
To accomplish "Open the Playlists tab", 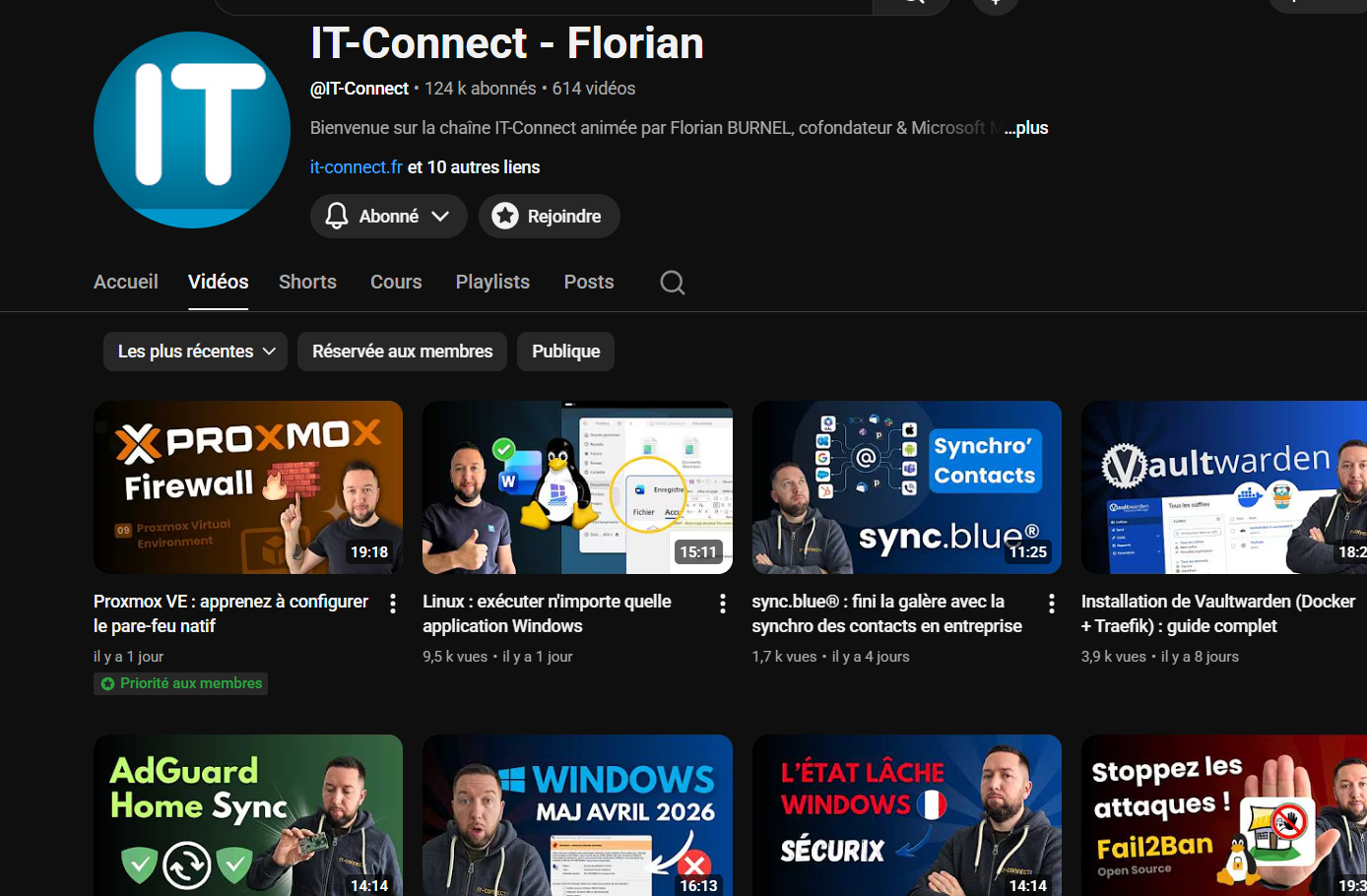I will point(492,282).
